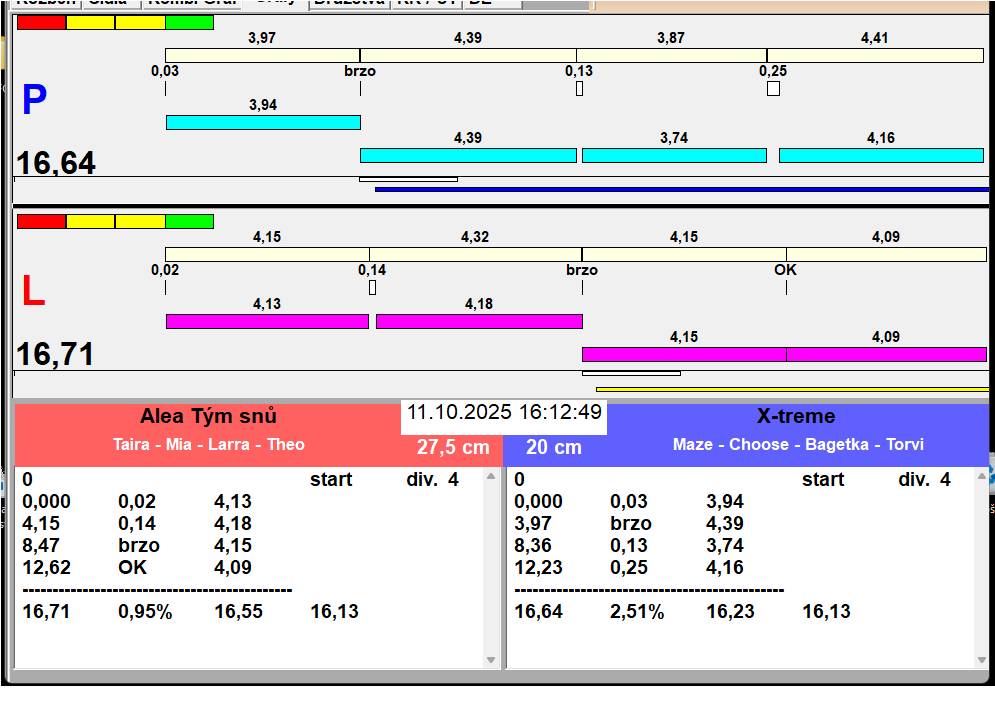Click the red start light in lane P

41,22
